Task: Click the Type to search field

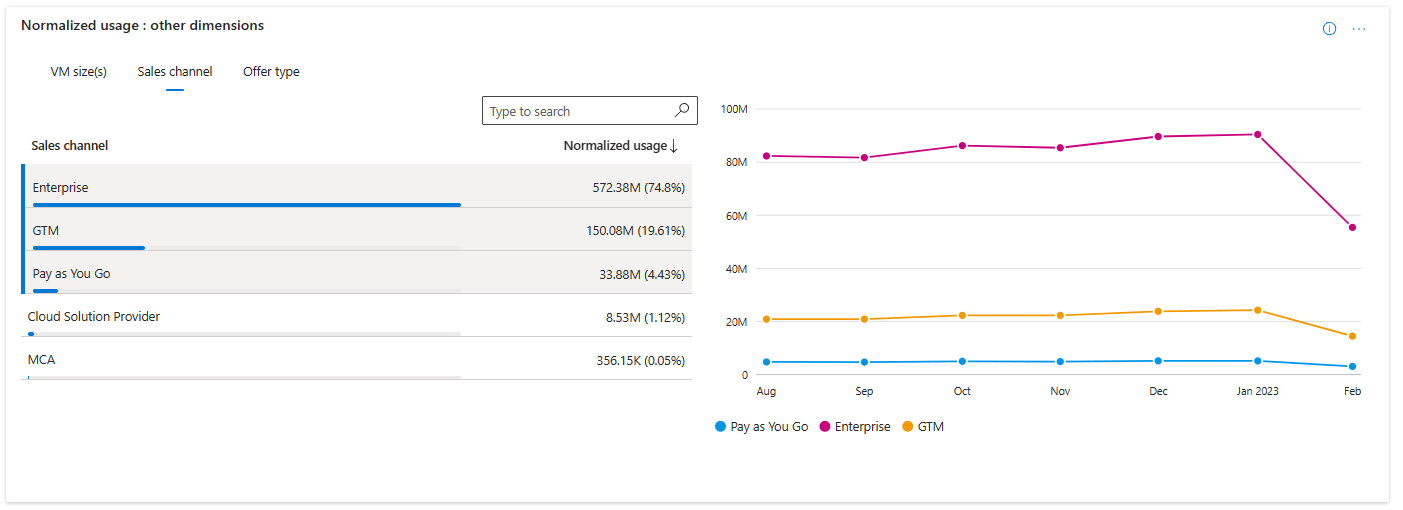Action: (x=578, y=111)
